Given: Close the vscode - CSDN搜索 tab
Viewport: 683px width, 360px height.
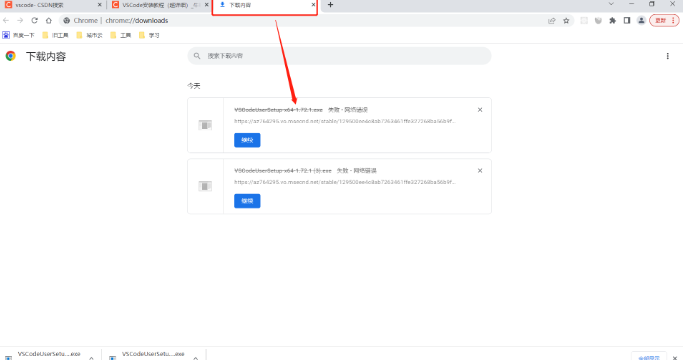Looking at the screenshot, I should [99, 5].
